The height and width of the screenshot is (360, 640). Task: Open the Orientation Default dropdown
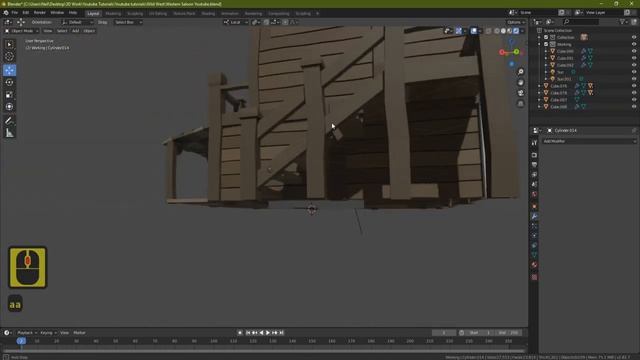(x=77, y=22)
